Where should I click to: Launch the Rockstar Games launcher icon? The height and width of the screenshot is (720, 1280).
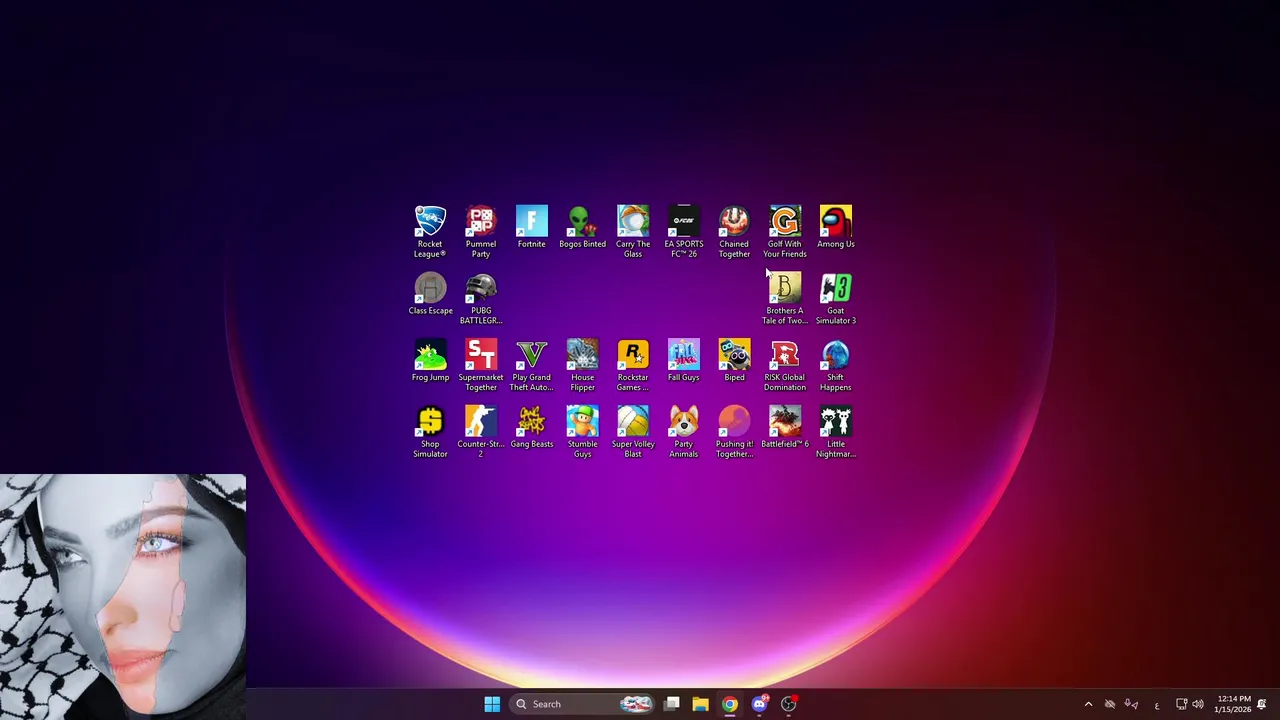point(633,365)
